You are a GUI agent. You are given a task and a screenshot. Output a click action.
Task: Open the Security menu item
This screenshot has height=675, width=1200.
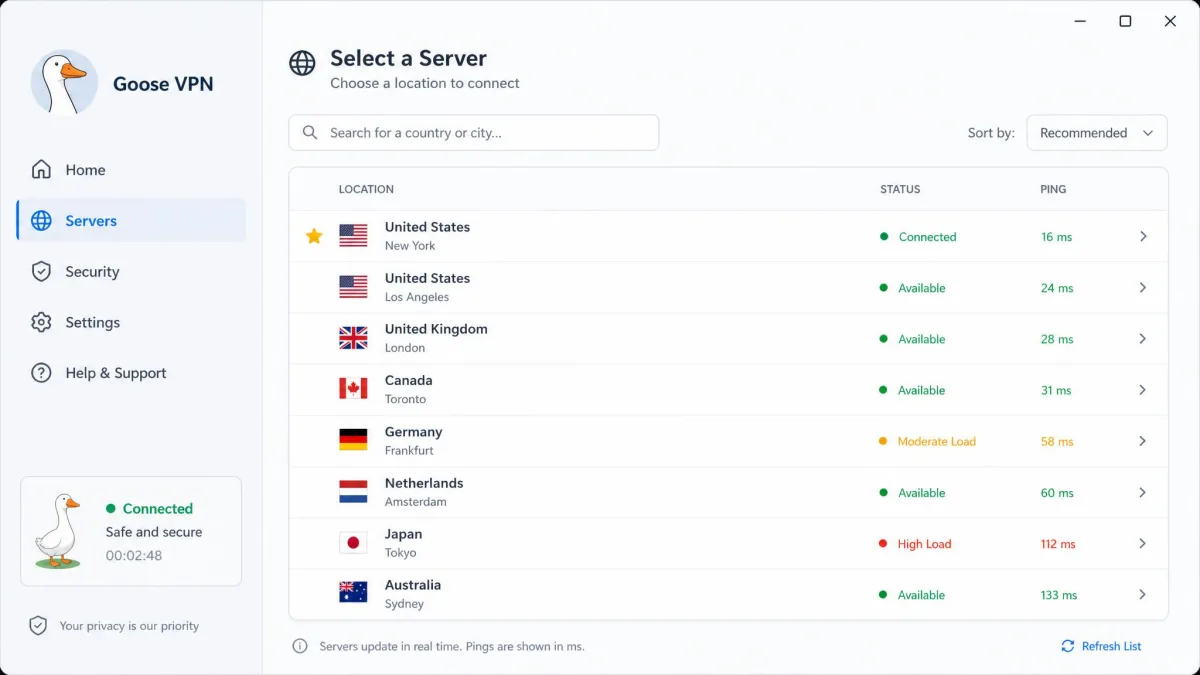coord(131,272)
